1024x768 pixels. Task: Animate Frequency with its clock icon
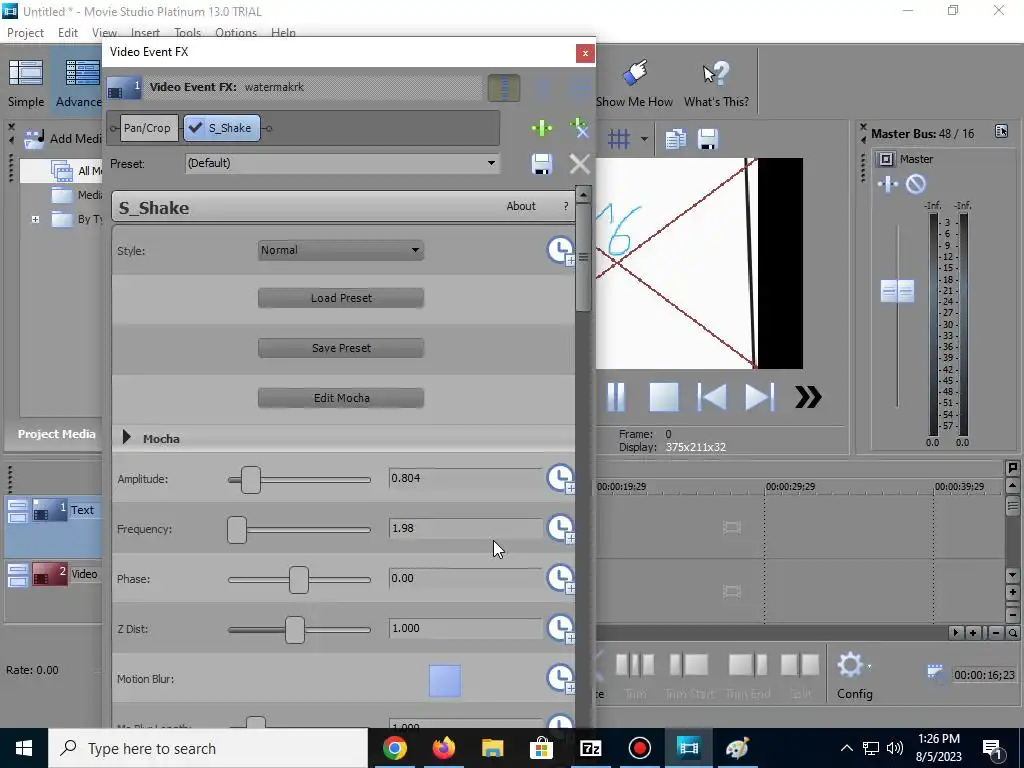(560, 529)
